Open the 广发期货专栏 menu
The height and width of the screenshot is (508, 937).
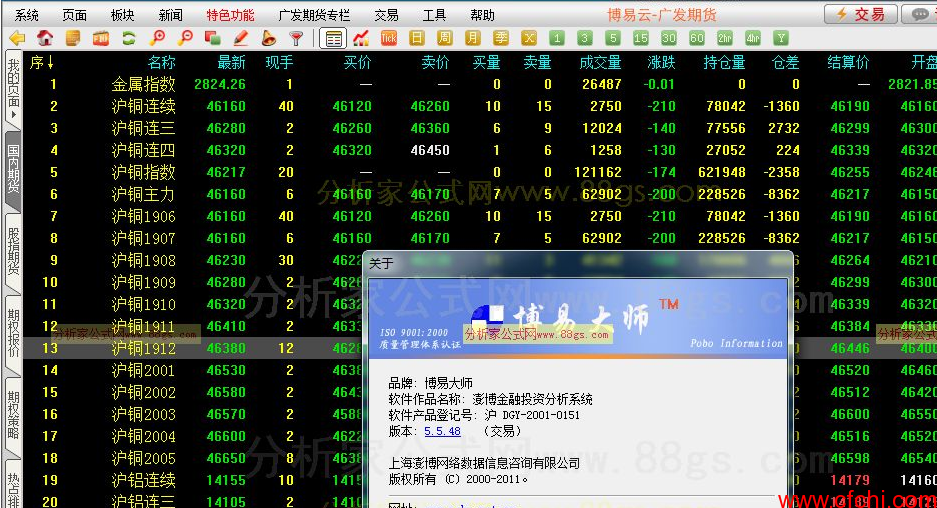point(314,15)
